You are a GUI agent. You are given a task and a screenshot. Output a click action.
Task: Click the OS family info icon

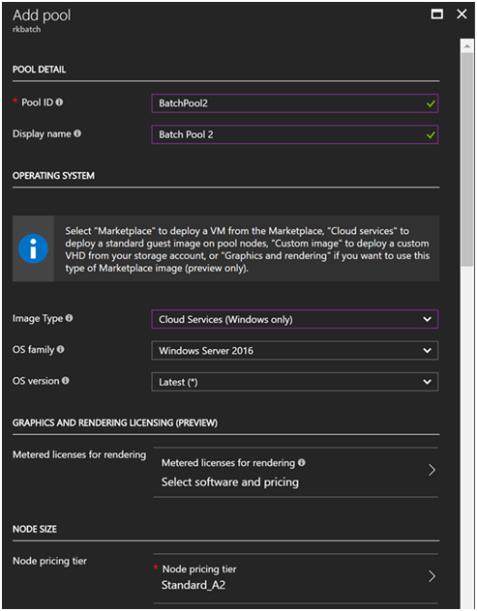coord(60,349)
